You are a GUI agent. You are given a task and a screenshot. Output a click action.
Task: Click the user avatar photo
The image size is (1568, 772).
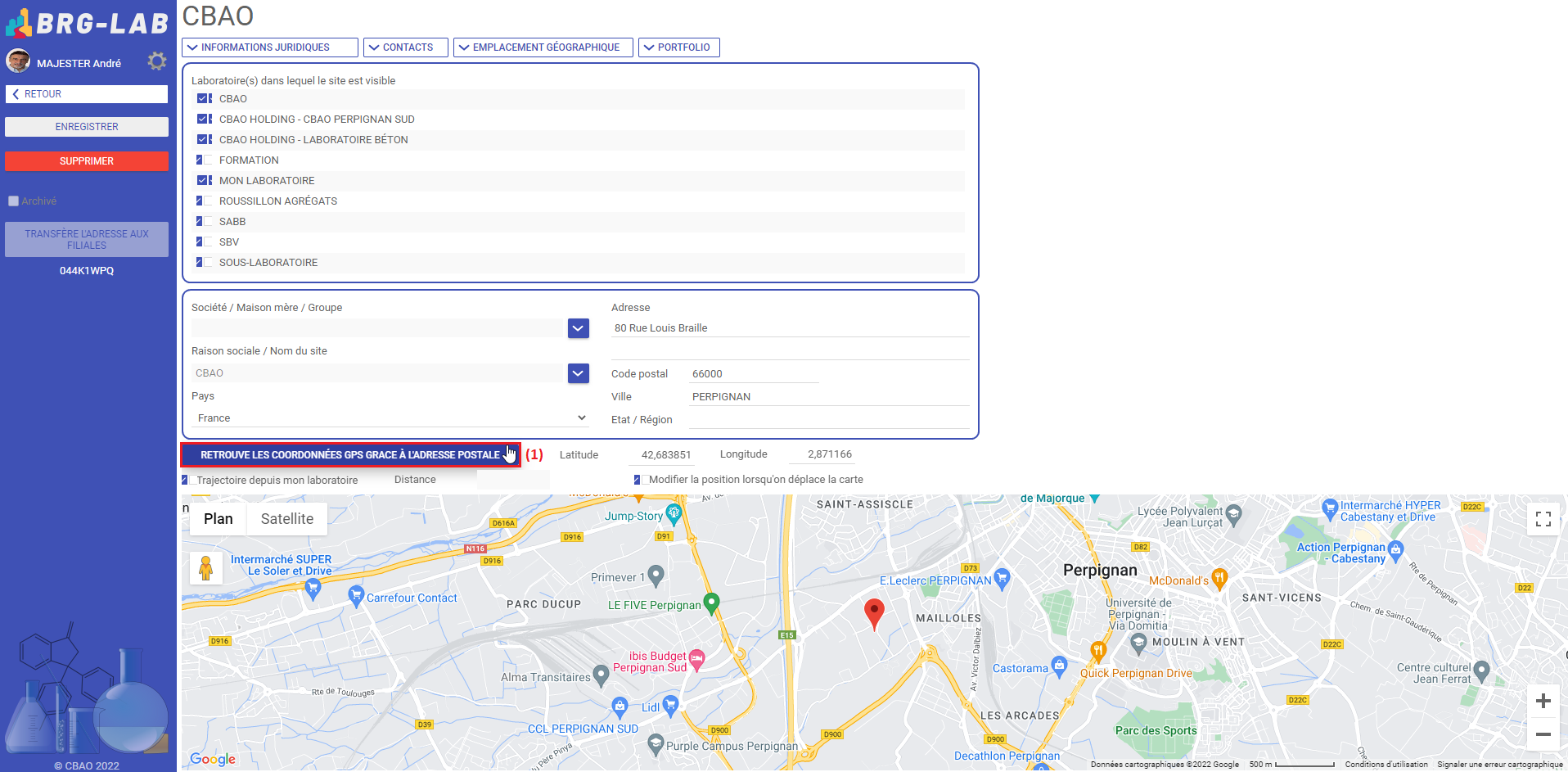pos(18,61)
